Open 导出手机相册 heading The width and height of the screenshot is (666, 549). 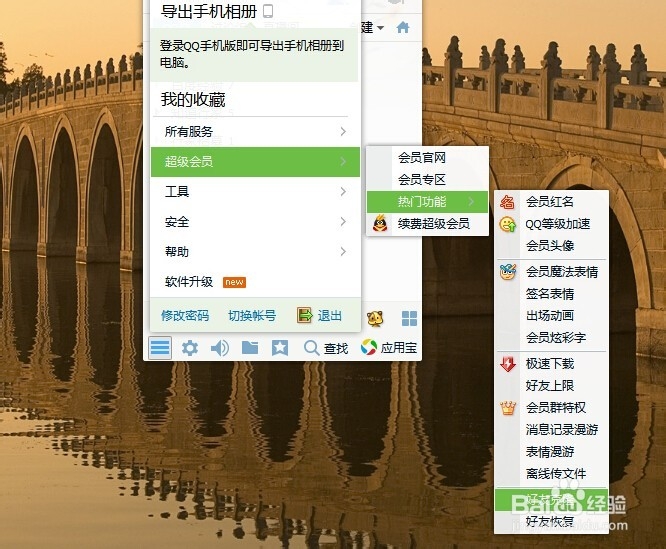pyautogui.click(x=209, y=11)
